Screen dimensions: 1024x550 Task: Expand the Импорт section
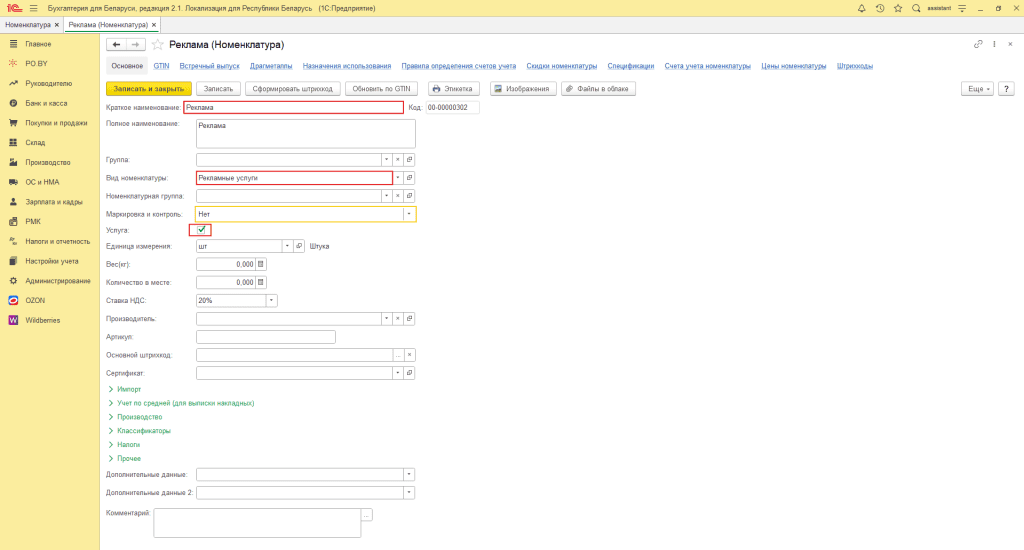(x=129, y=389)
